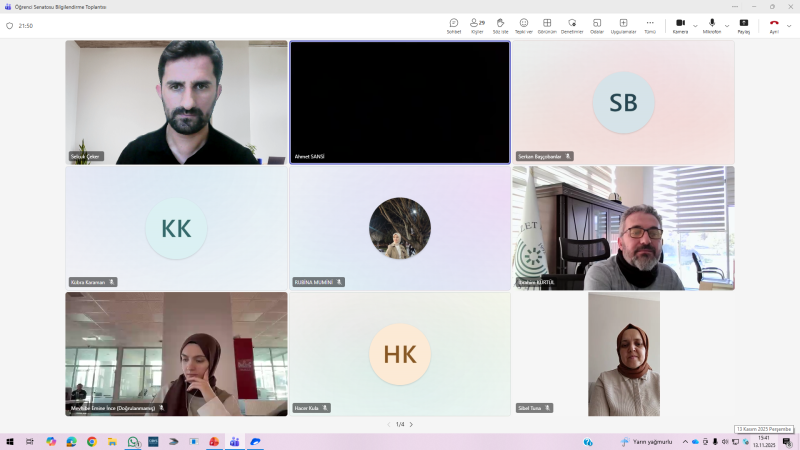The height and width of the screenshot is (450, 800).
Task: Open the Odalar breakout rooms
Action: (597, 25)
